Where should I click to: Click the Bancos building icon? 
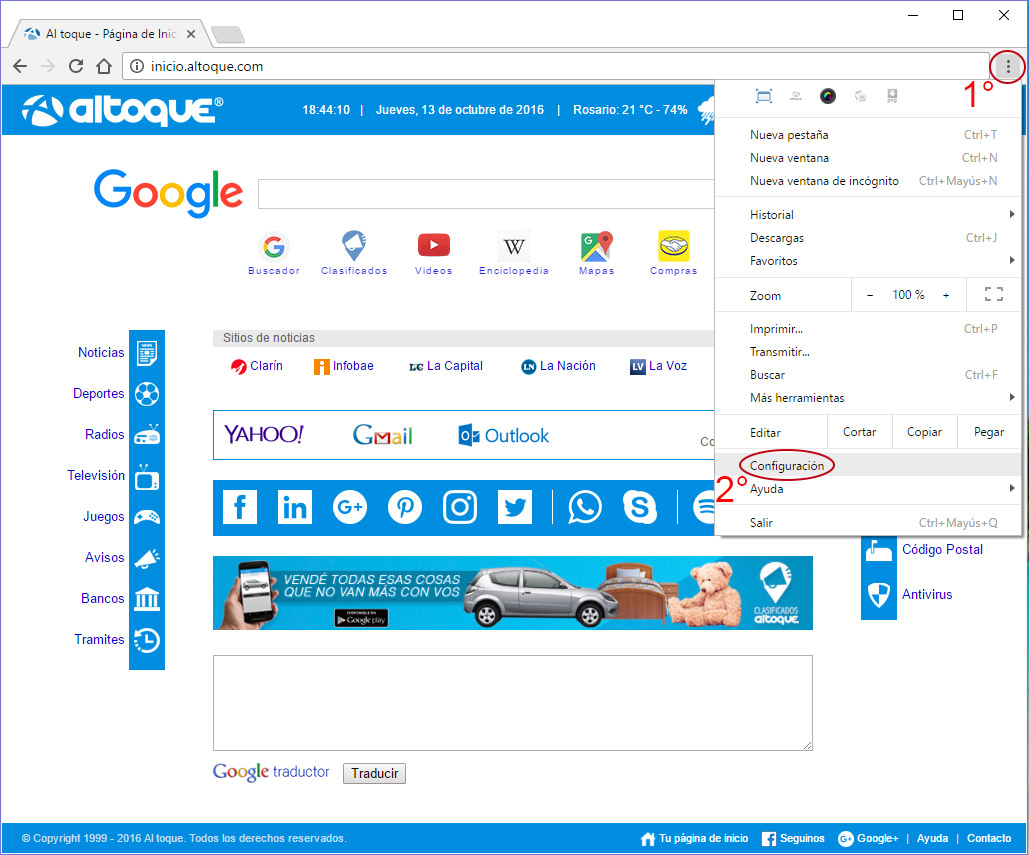[147, 598]
